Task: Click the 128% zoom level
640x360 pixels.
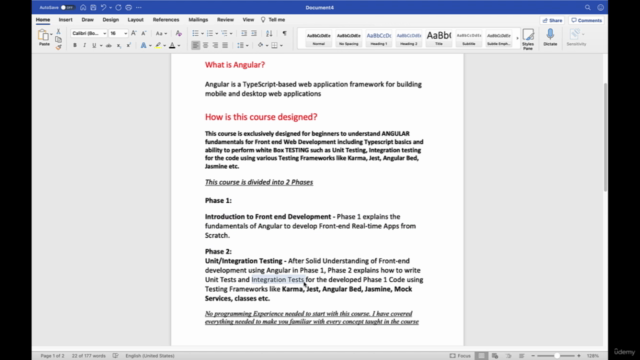Action: [x=593, y=356]
